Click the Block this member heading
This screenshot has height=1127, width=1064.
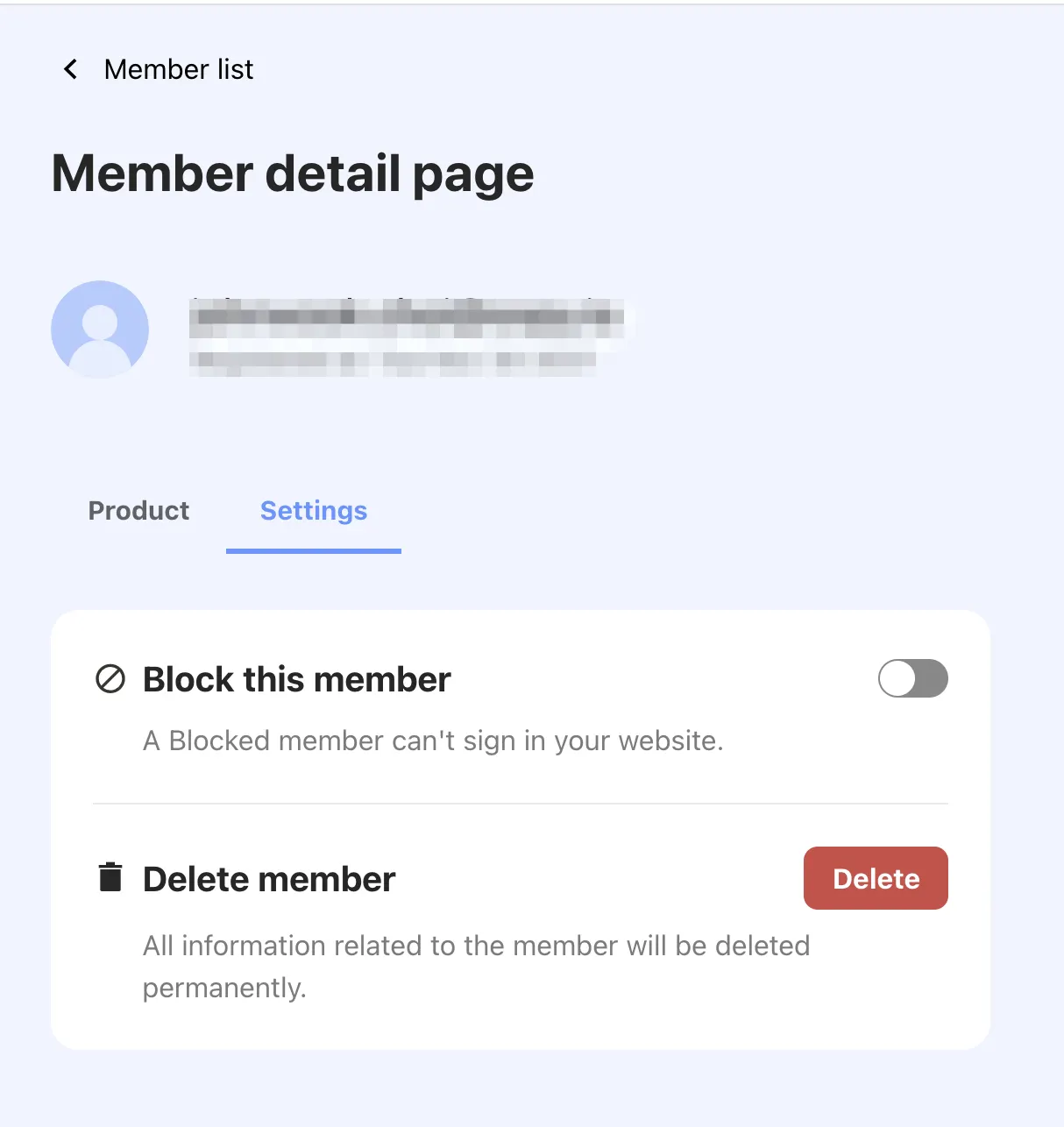(x=297, y=680)
